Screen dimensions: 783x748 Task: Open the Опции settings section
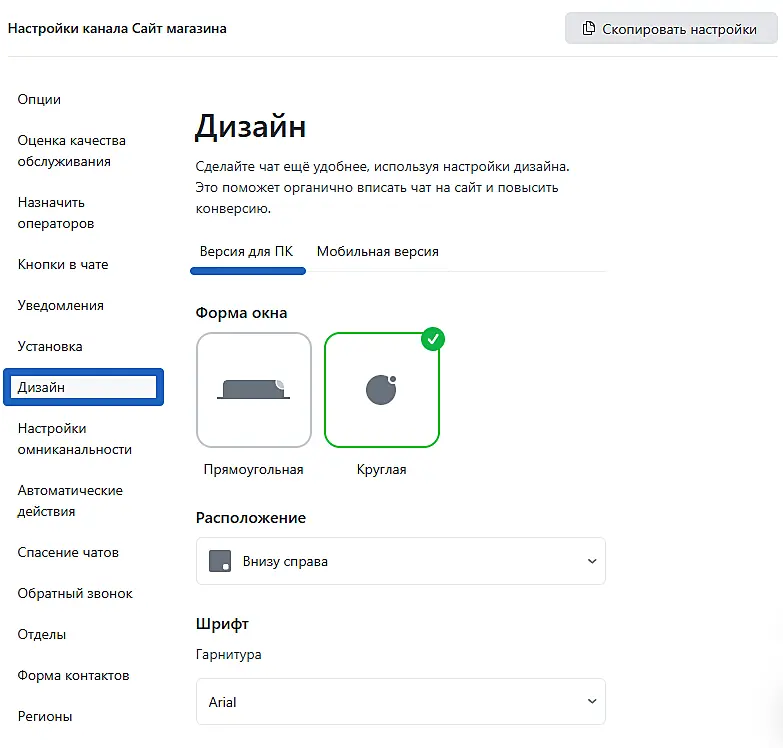39,100
